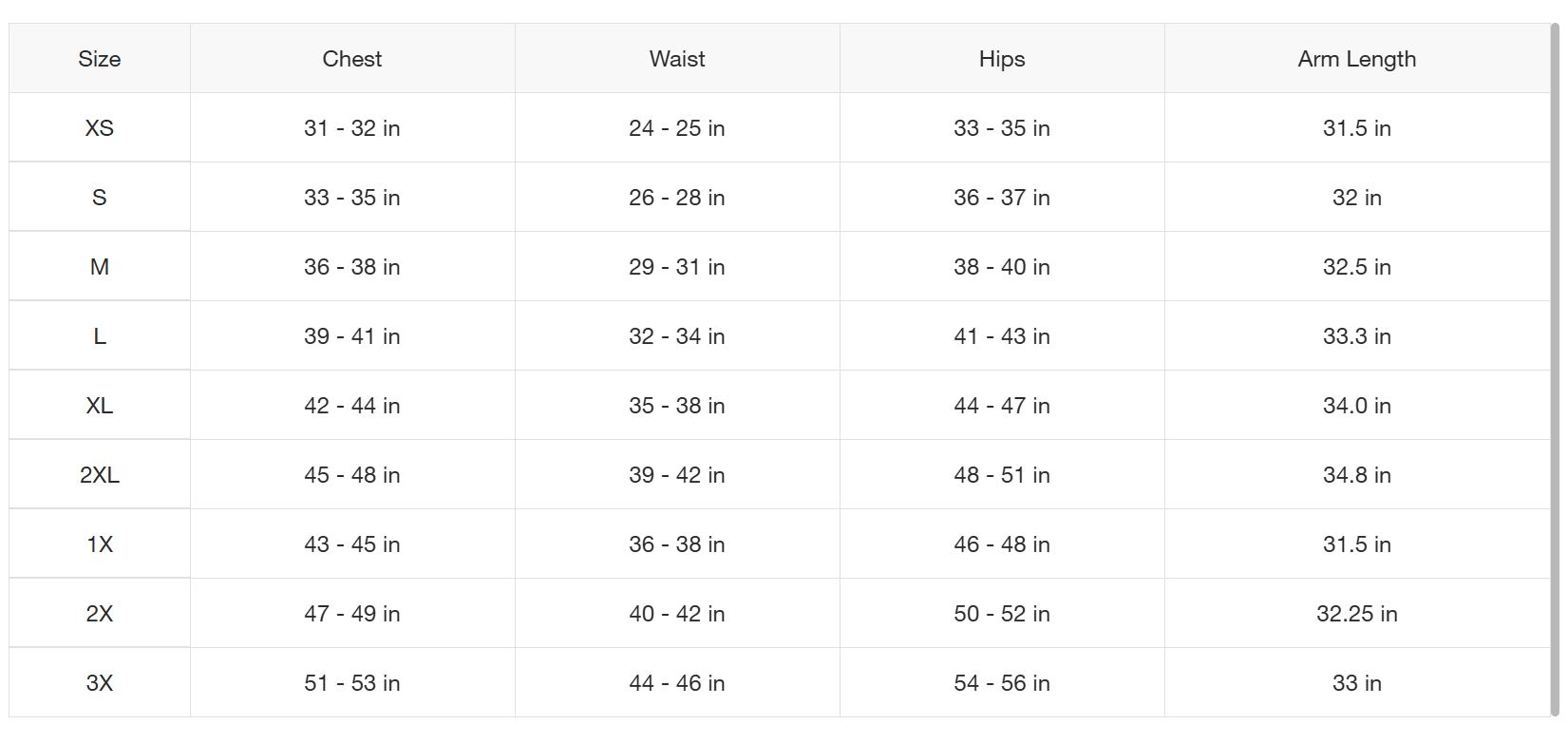Click the 1X chest value 43 - 45 in
Image resolution: width=1568 pixels, height=744 pixels.
point(352,544)
